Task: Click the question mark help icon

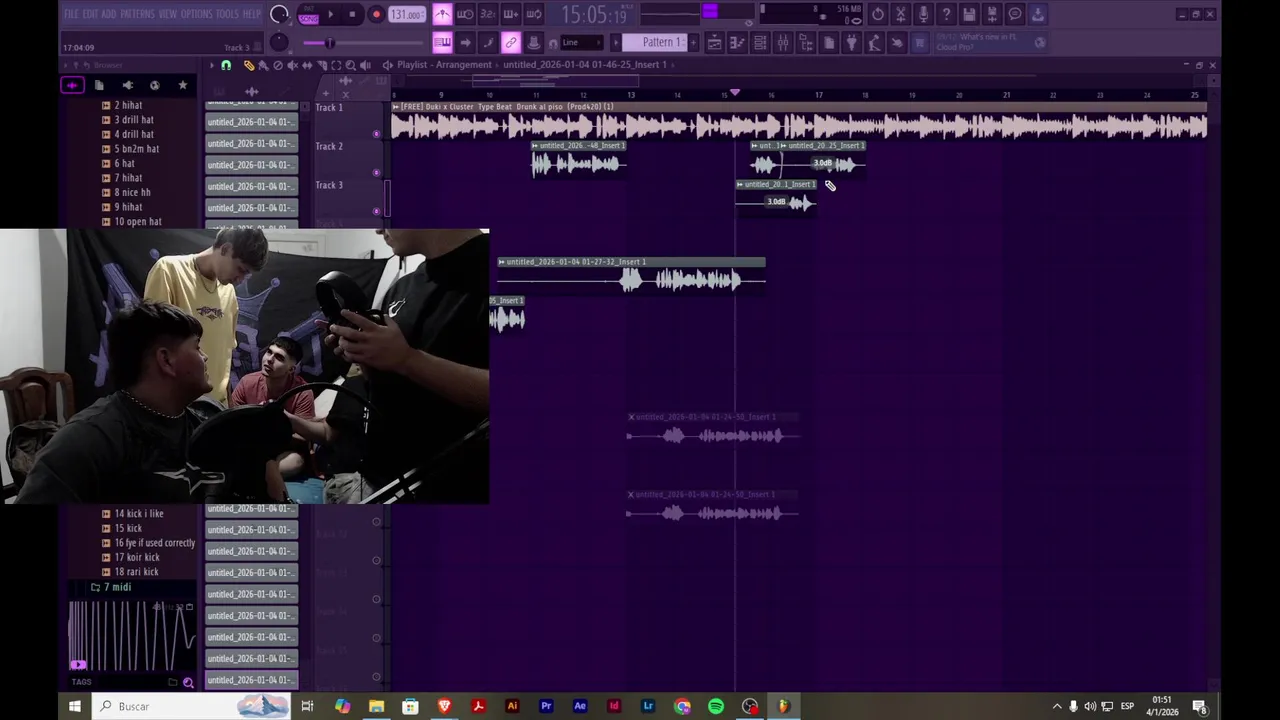Action: [x=946, y=14]
